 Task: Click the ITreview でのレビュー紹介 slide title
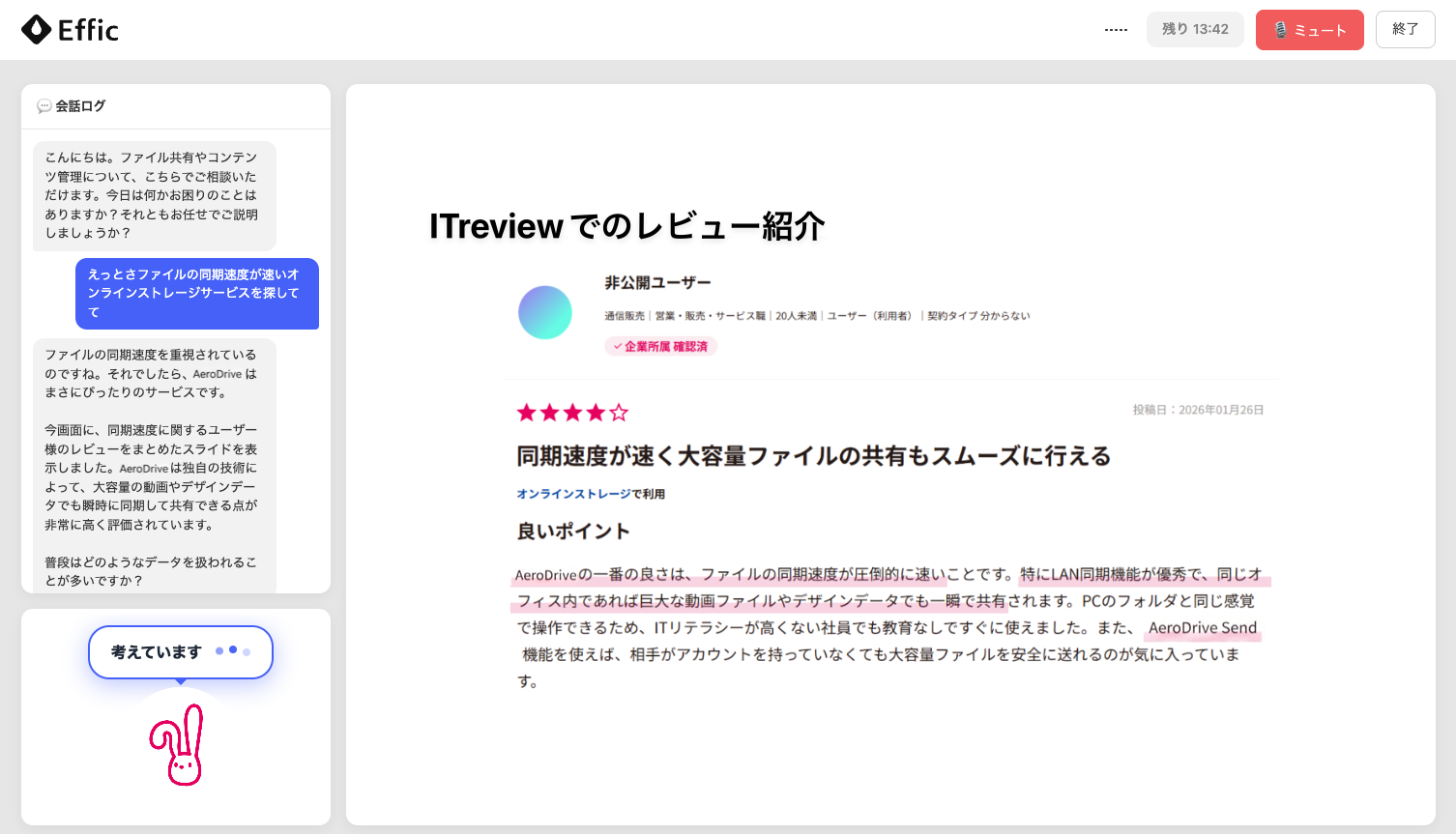(x=626, y=226)
